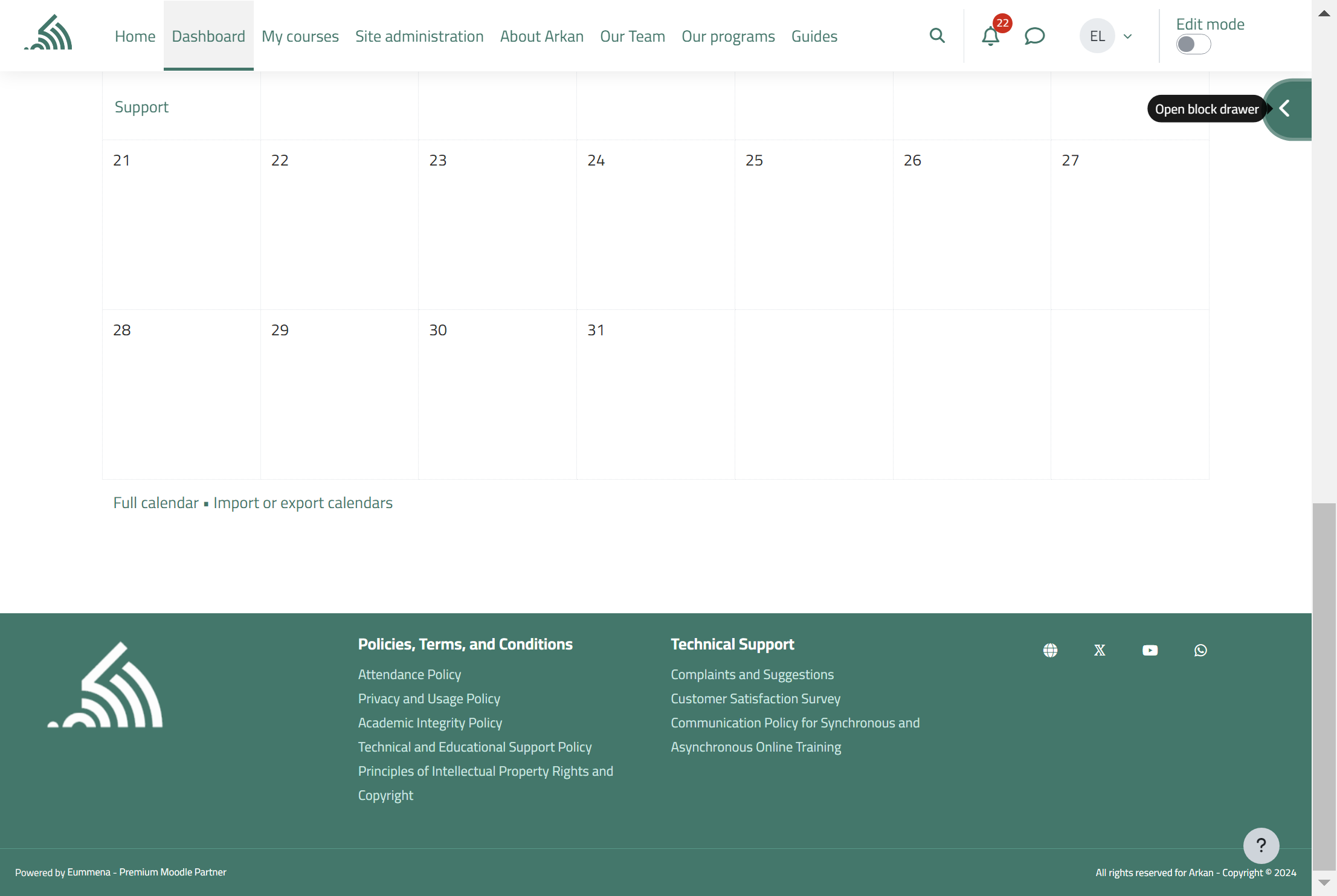
Task: Open the WhatsApp icon in footer
Action: pos(1200,650)
